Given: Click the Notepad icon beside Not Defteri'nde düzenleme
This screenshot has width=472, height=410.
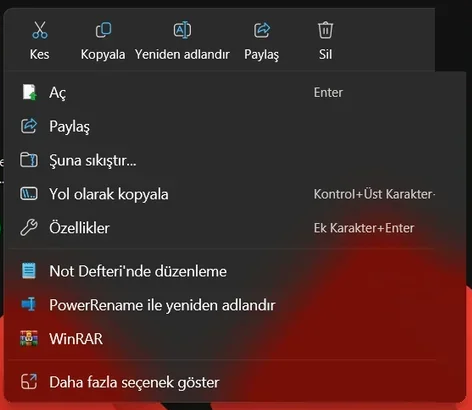Looking at the screenshot, I should (x=29, y=271).
